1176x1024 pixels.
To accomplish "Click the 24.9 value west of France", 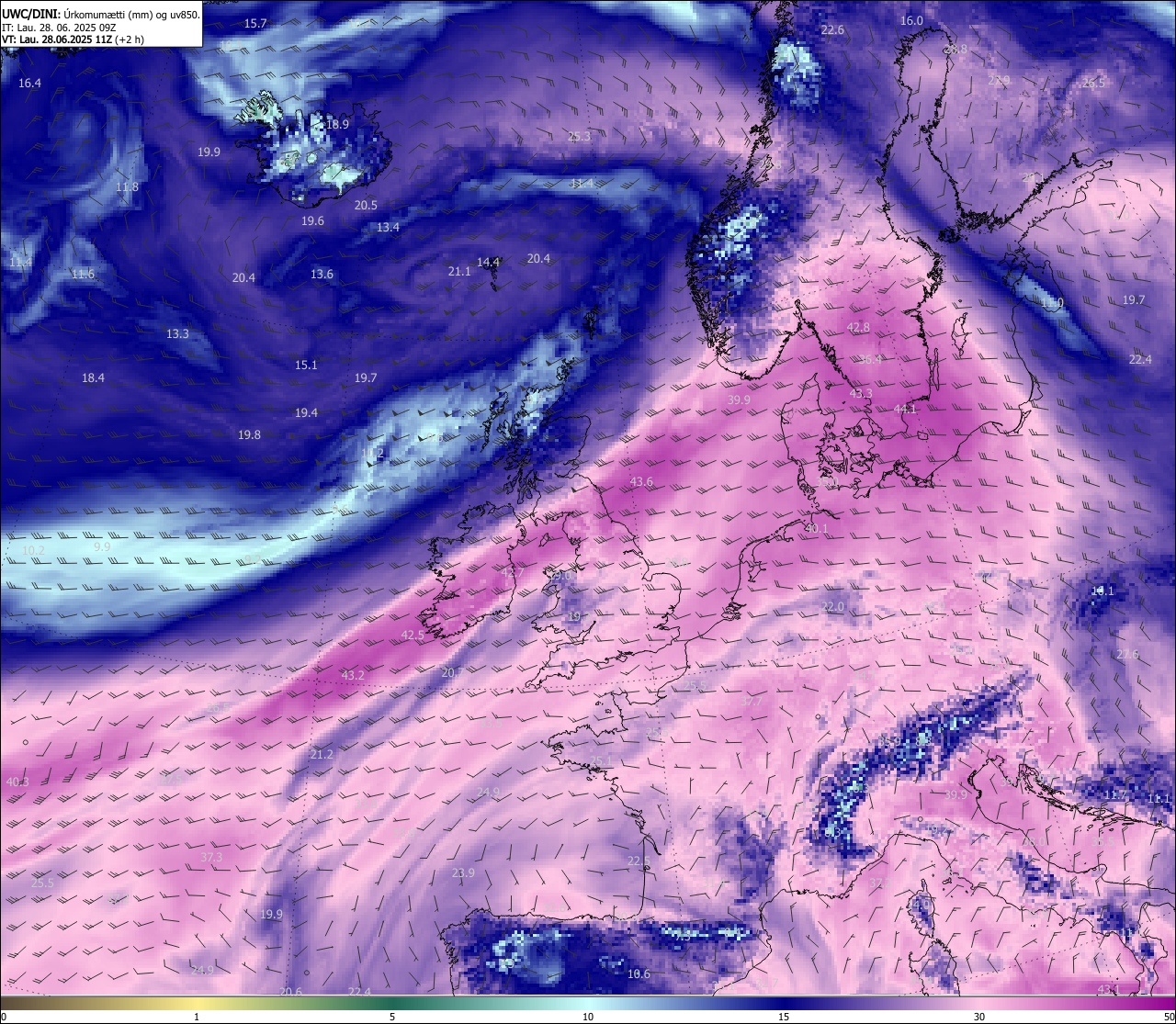I will point(488,793).
